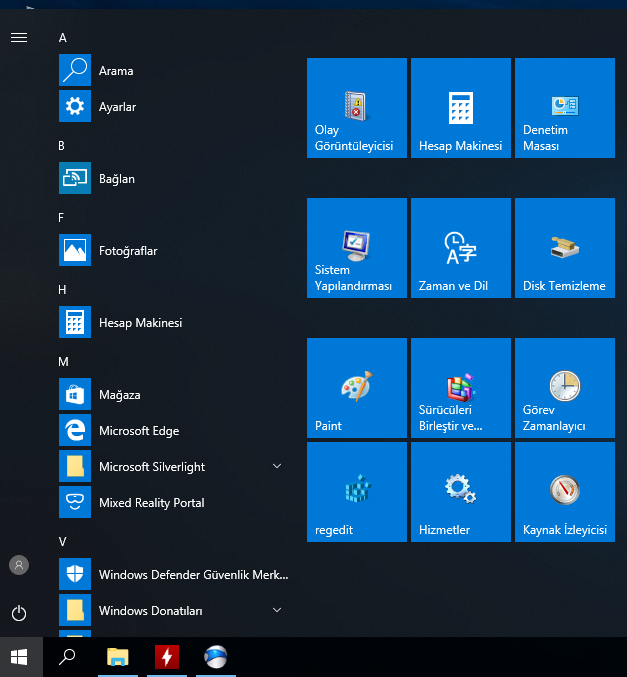Open File Explorer from the taskbar
Screen dimensions: 627x677
(x=118, y=657)
